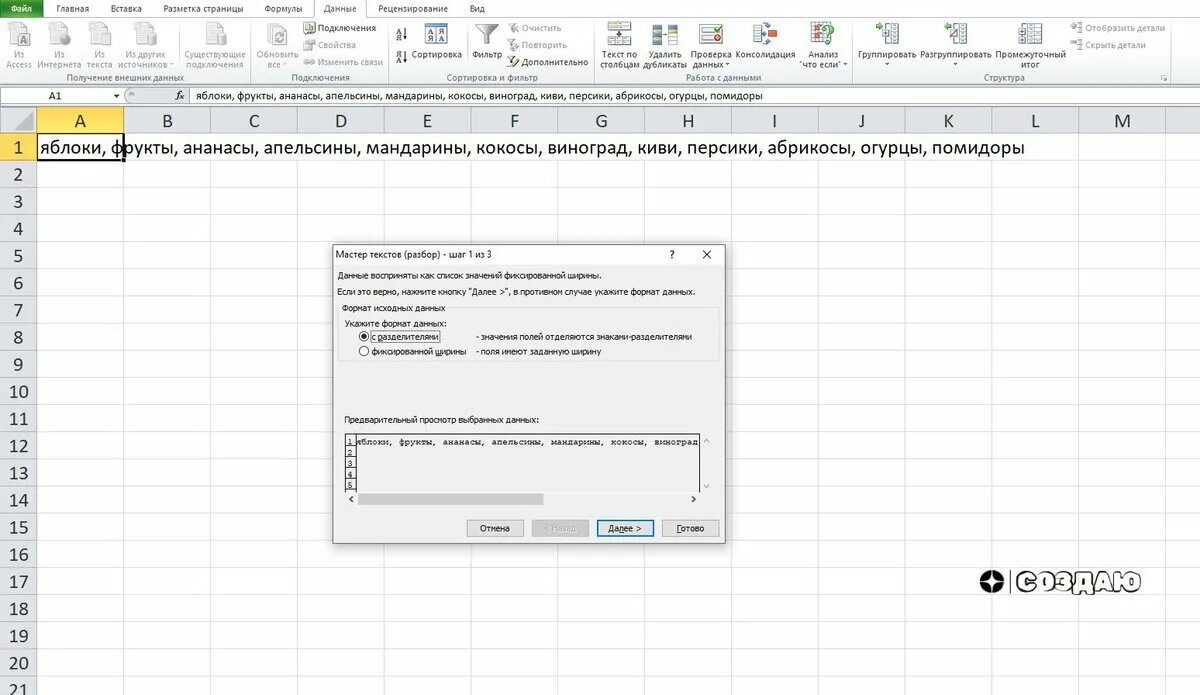
Task: Click the Далее > button
Action: point(625,528)
